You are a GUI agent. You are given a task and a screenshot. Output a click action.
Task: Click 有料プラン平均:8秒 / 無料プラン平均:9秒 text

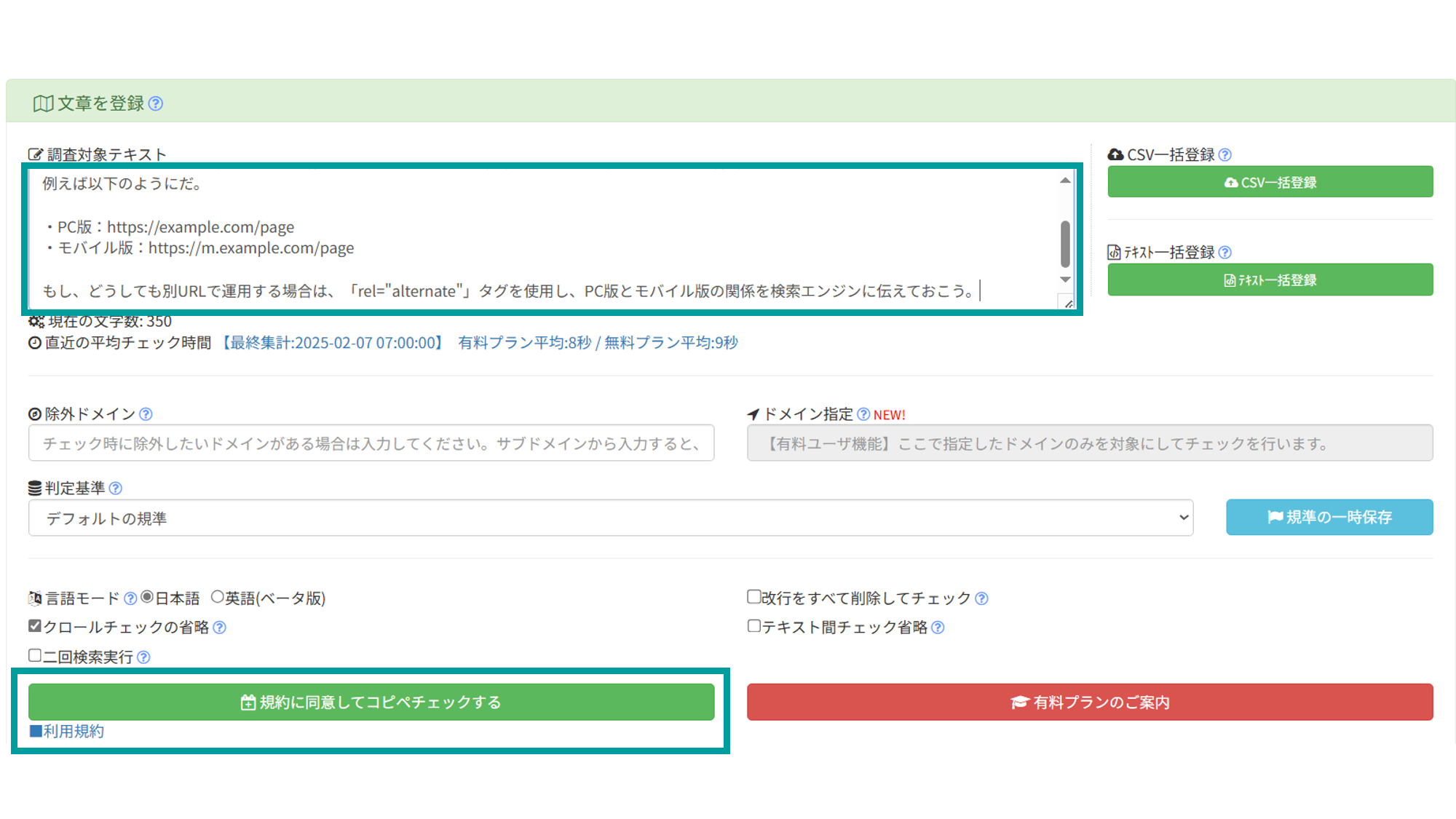(x=598, y=343)
